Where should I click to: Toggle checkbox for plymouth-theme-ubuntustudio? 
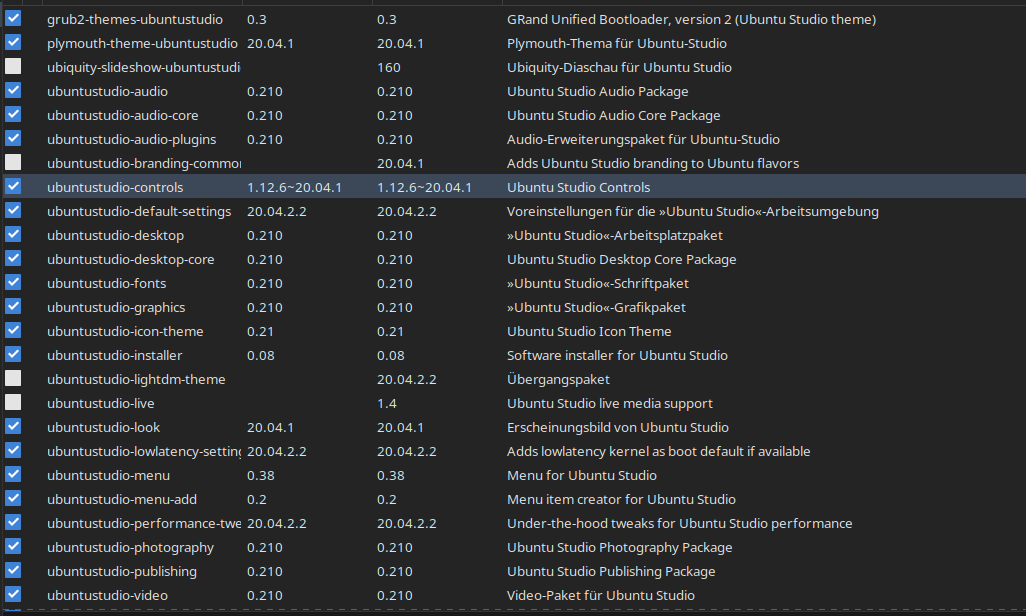(x=13, y=43)
